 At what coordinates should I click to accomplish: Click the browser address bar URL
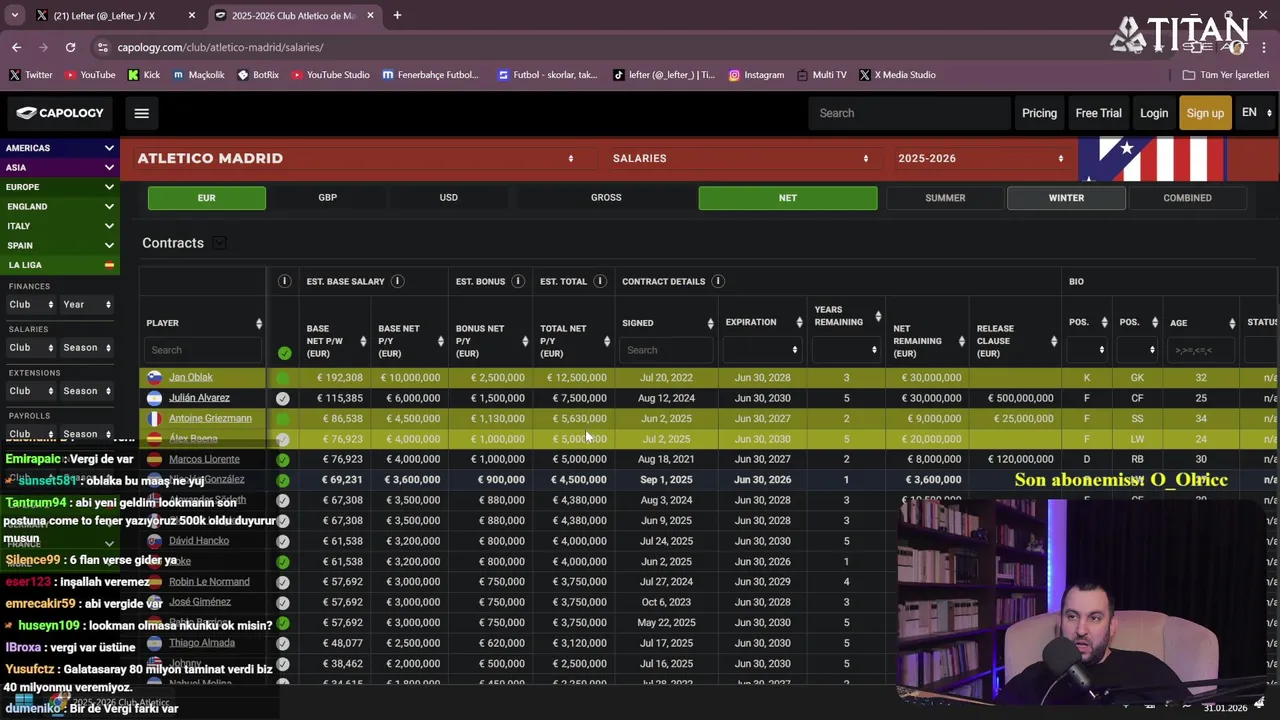[220, 47]
